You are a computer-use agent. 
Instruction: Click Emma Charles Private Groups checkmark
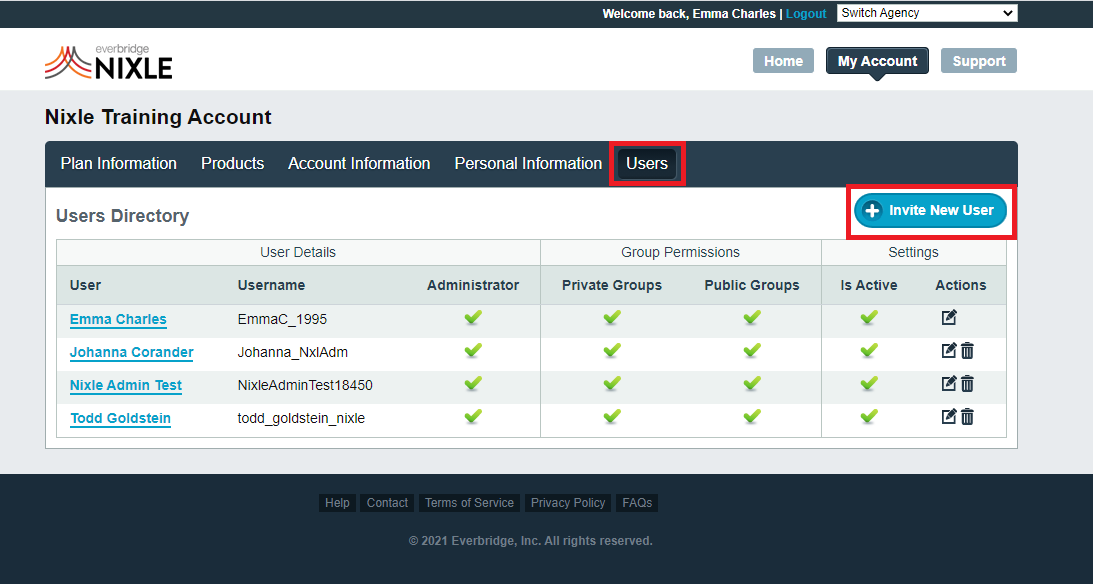[x=612, y=318]
